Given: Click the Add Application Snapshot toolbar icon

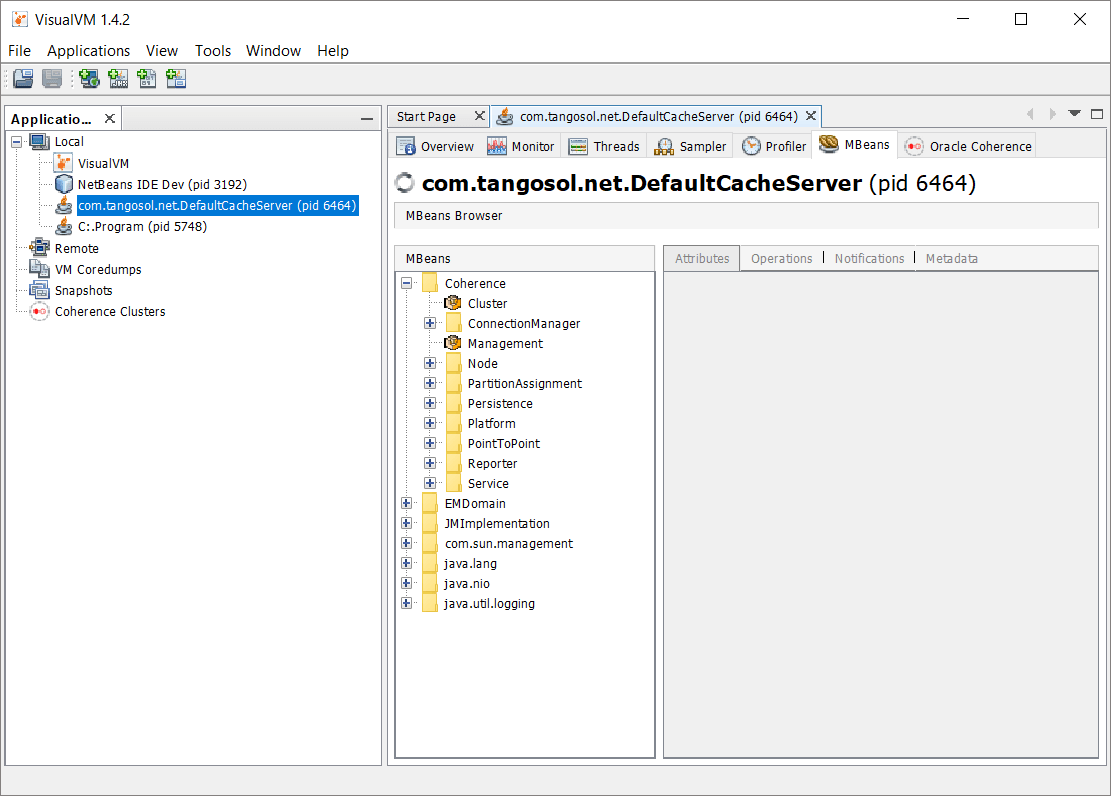Looking at the screenshot, I should pos(176,78).
